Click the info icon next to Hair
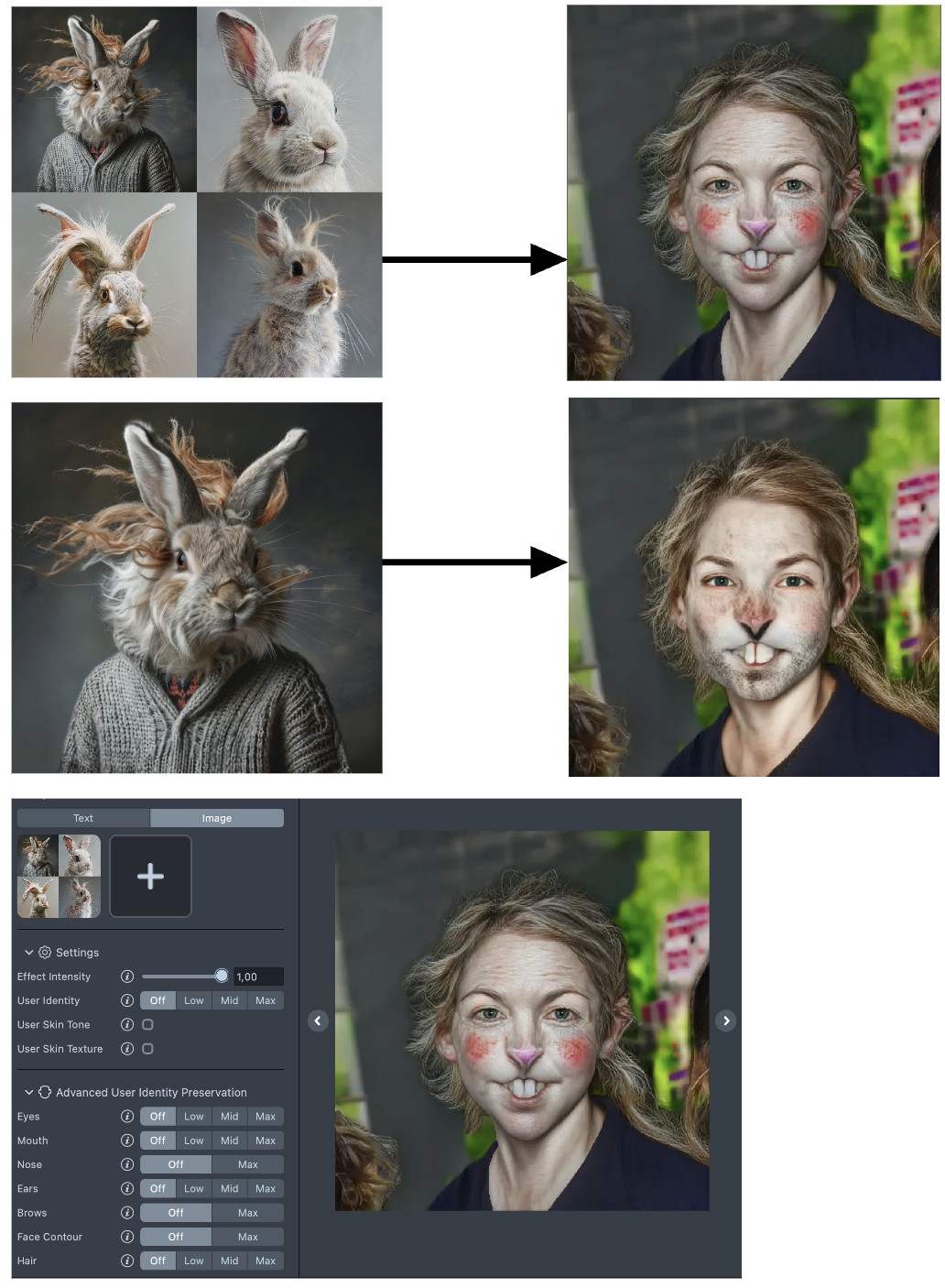 [127, 1261]
